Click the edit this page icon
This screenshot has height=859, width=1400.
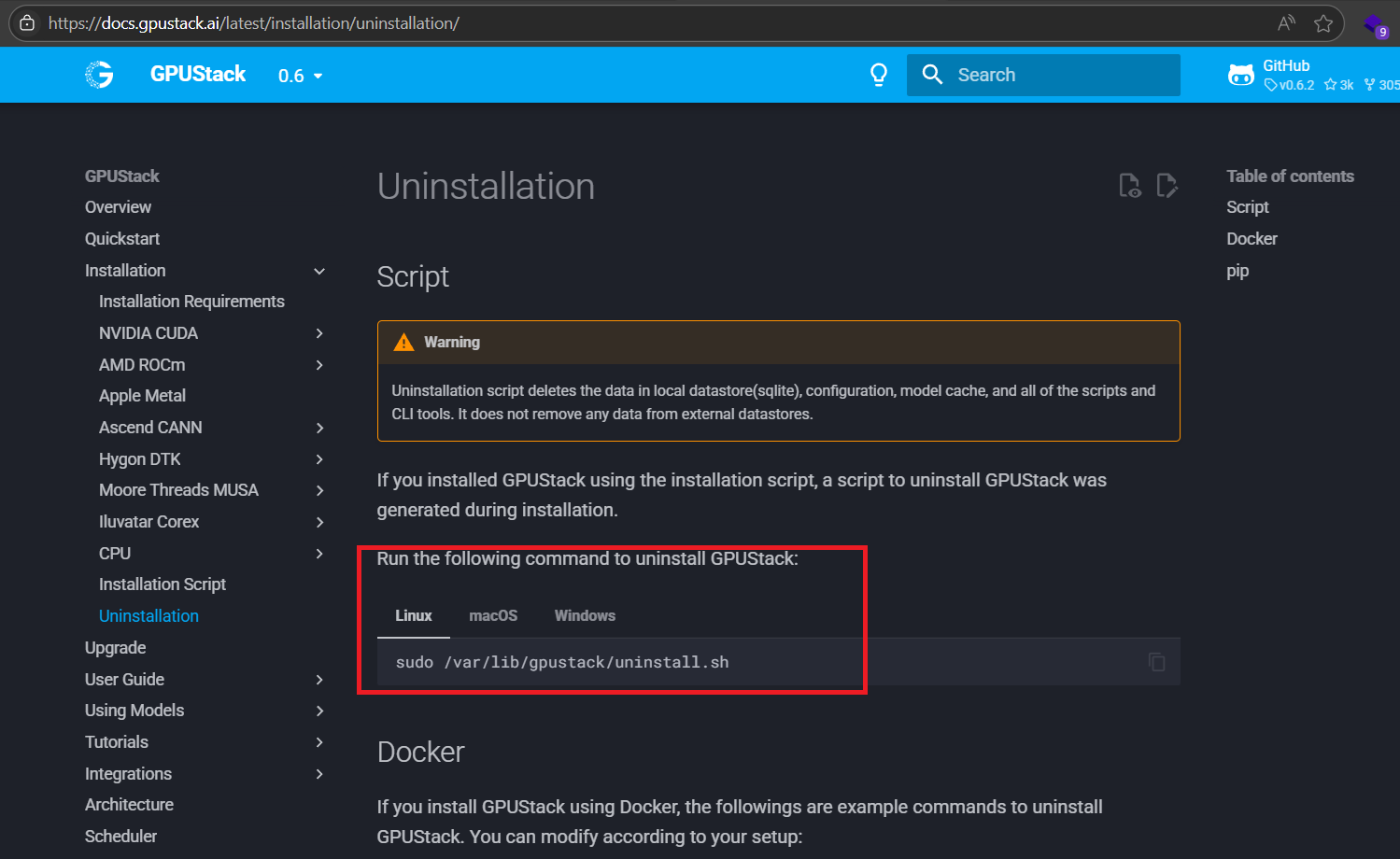(x=1167, y=185)
